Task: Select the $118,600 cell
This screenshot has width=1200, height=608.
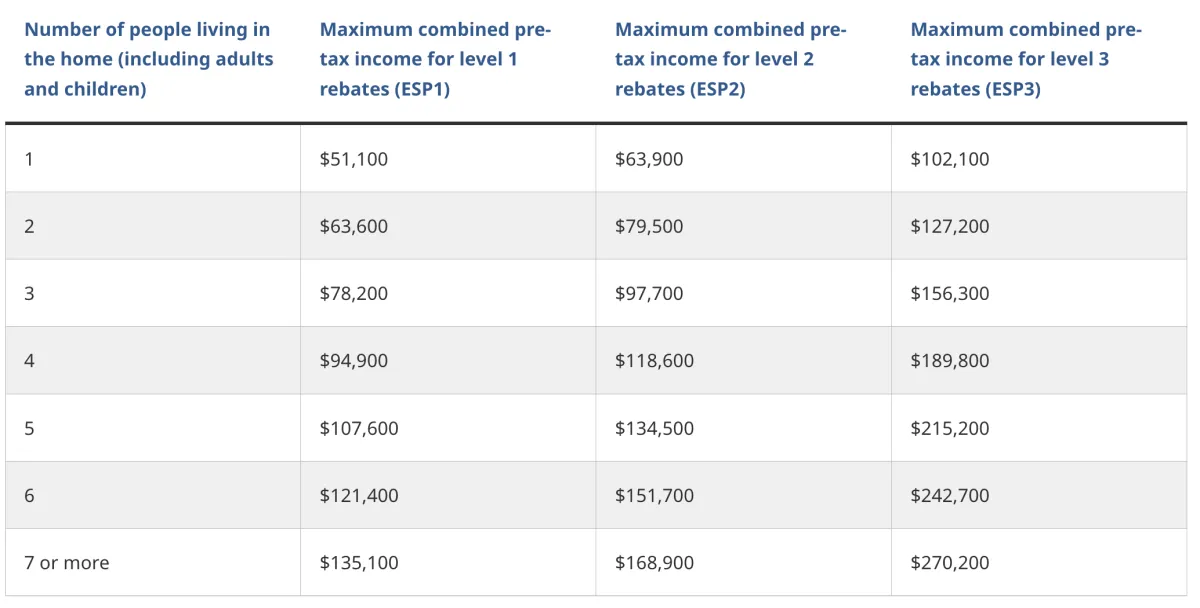Action: 654,360
